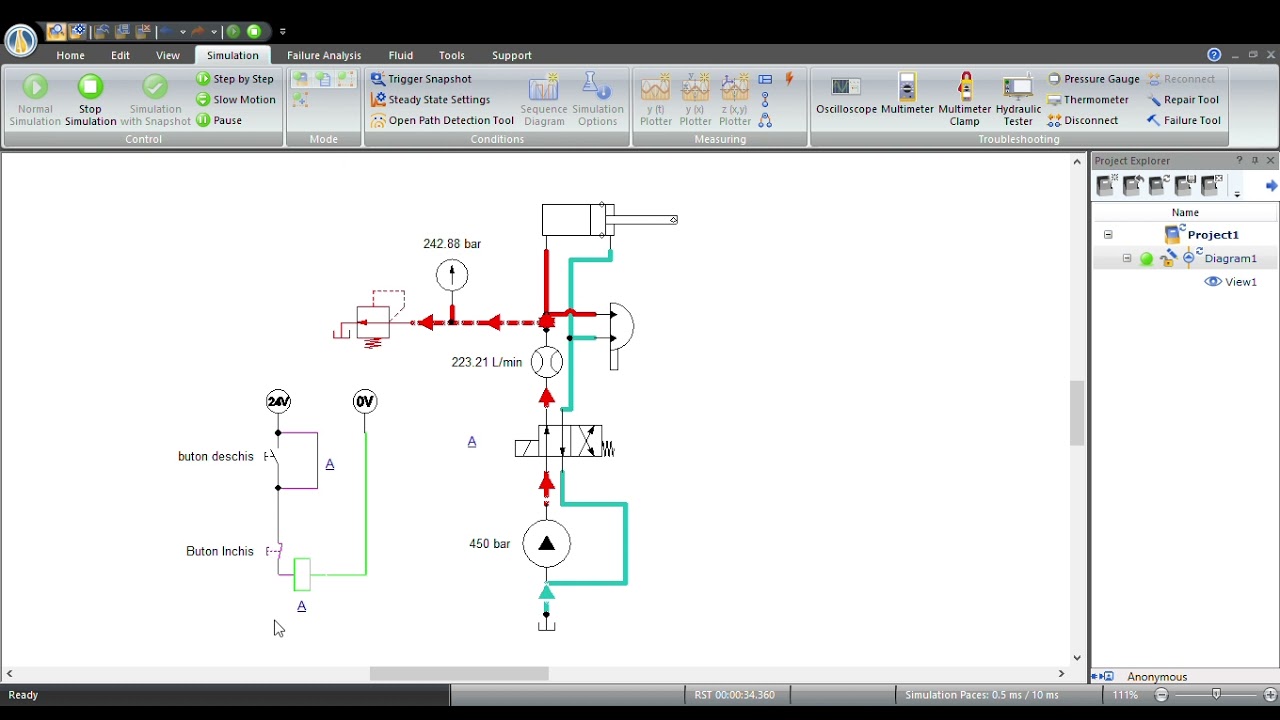
Task: Click the Disconnect tool
Action: (1083, 120)
